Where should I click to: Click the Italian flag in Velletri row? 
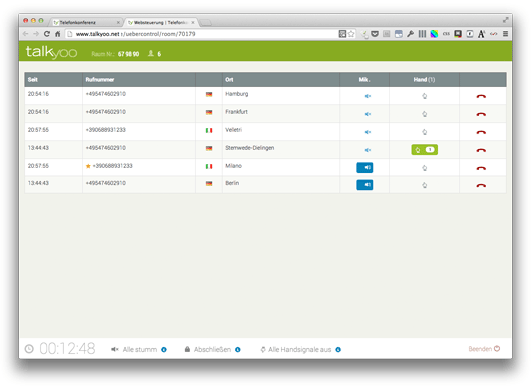[x=209, y=130]
